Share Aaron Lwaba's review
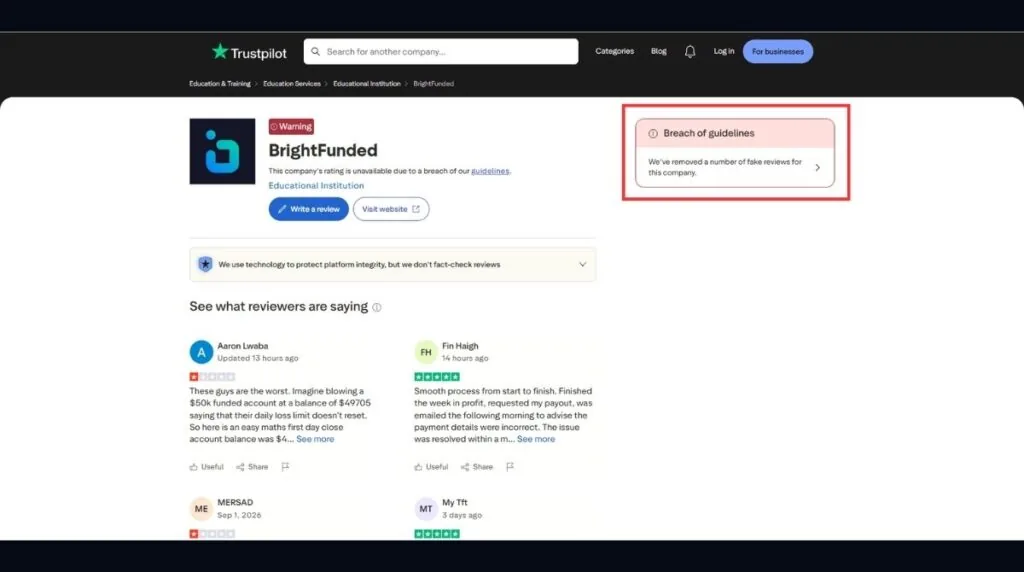This screenshot has width=1024, height=572. tap(252, 467)
